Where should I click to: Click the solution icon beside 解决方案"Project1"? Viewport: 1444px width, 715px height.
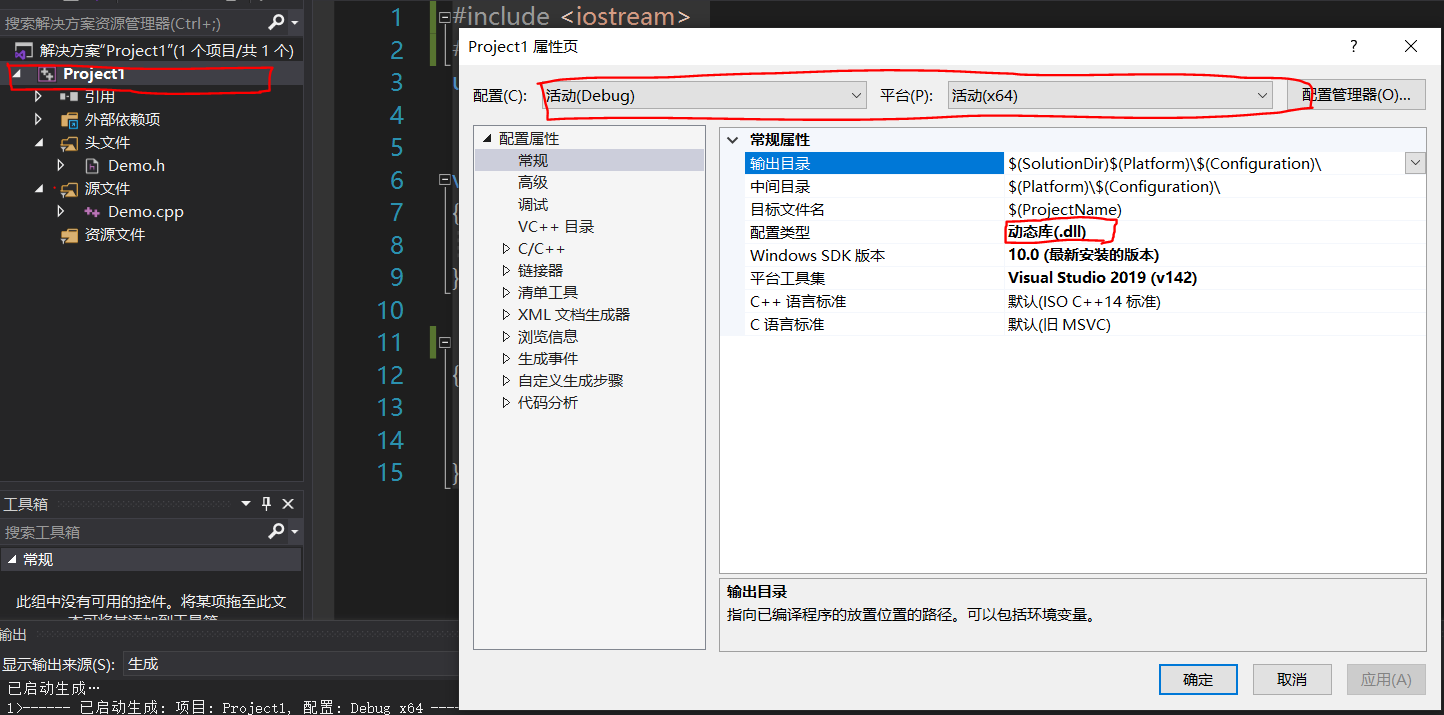[23, 50]
